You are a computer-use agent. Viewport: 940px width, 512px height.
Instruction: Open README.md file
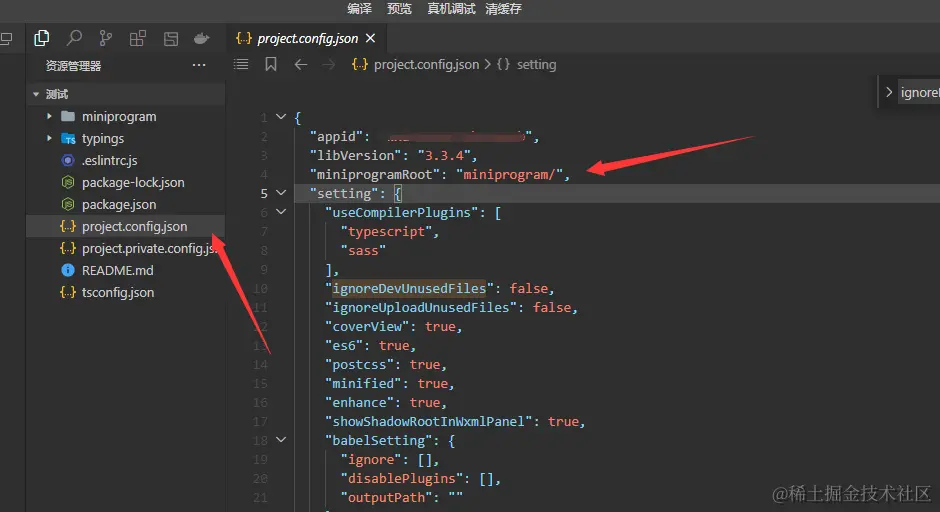(x=118, y=270)
